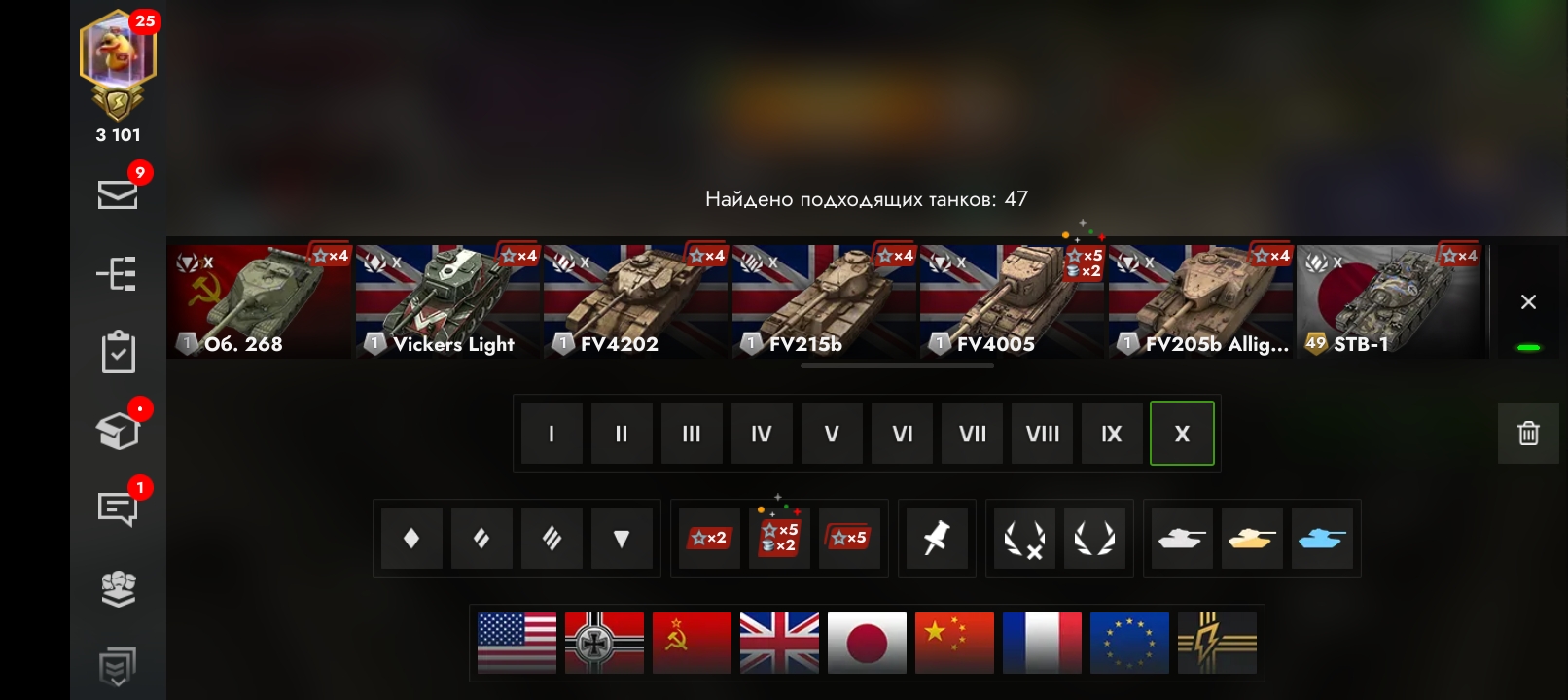This screenshot has width=1568, height=700.
Task: Open the missions clipboard icon
Action: pos(118,353)
